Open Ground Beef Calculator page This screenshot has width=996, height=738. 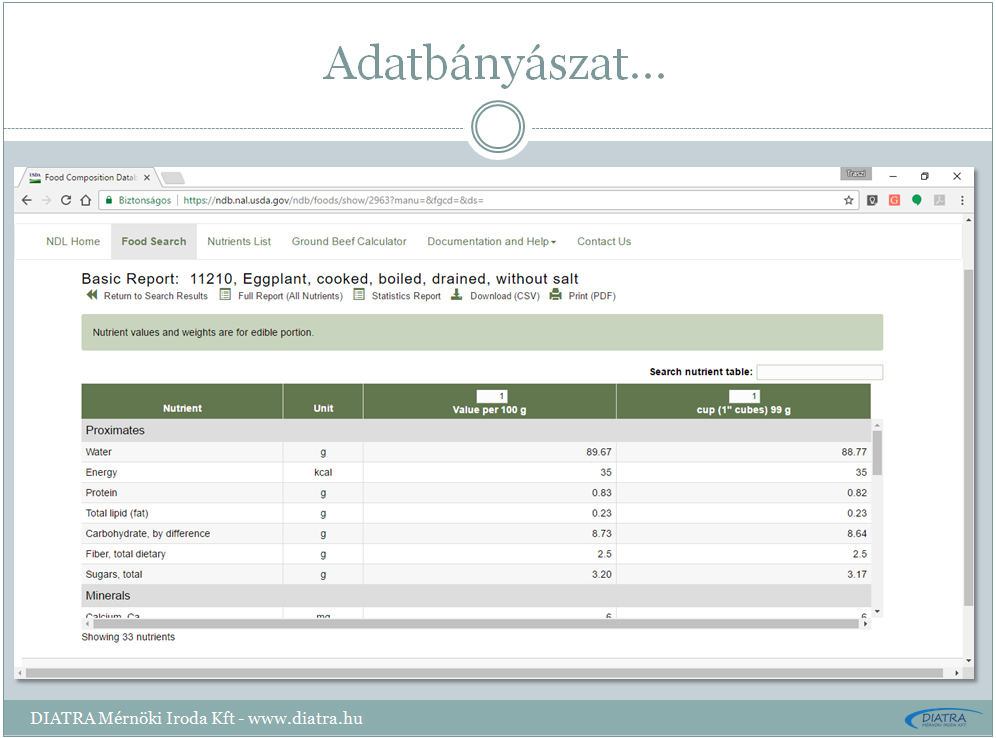(349, 241)
